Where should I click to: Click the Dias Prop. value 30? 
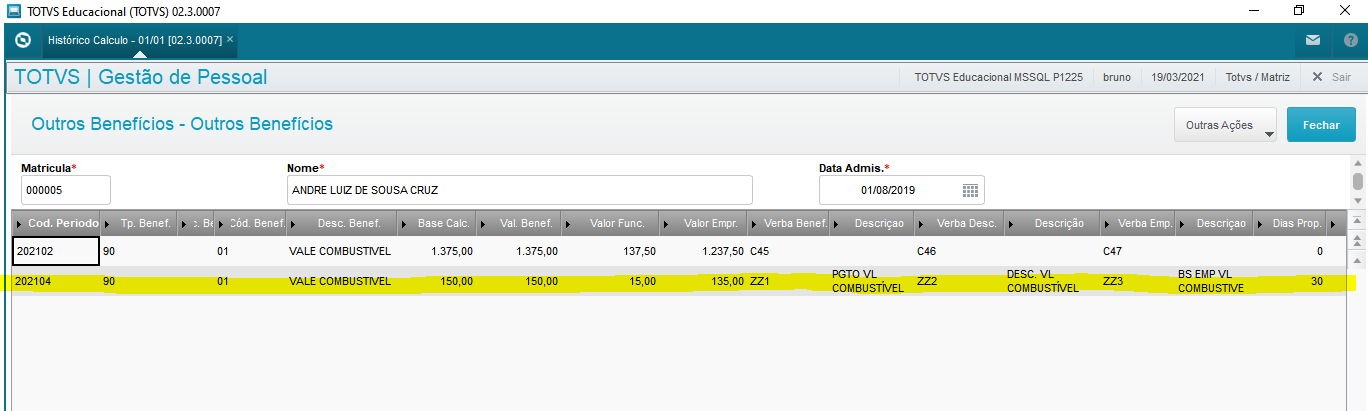pos(1289,282)
